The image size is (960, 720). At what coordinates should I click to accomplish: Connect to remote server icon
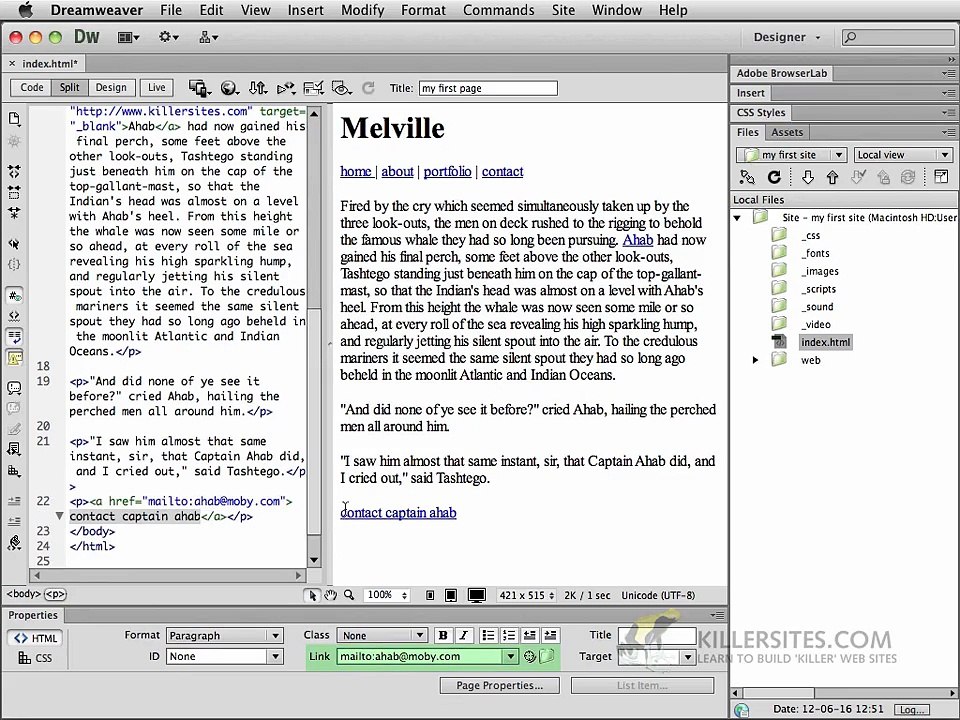pos(747,177)
